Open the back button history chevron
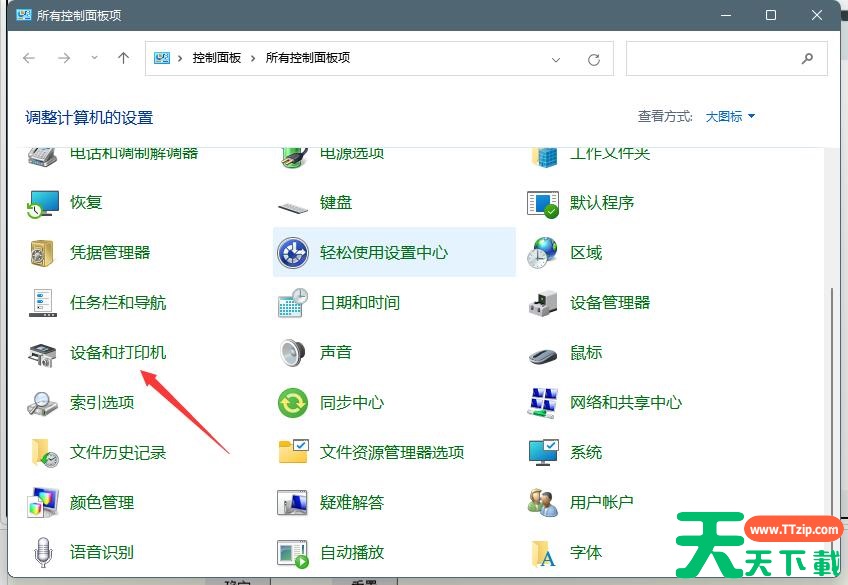Image resolution: width=848 pixels, height=585 pixels. pos(93,59)
